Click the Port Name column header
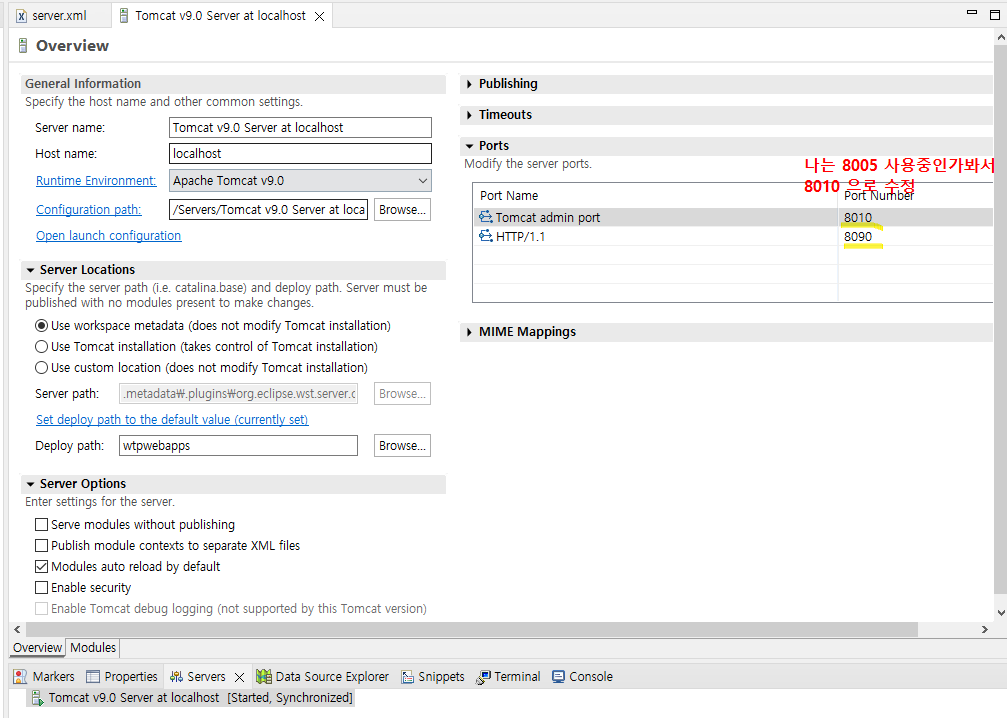This screenshot has height=718, width=1007. click(509, 195)
